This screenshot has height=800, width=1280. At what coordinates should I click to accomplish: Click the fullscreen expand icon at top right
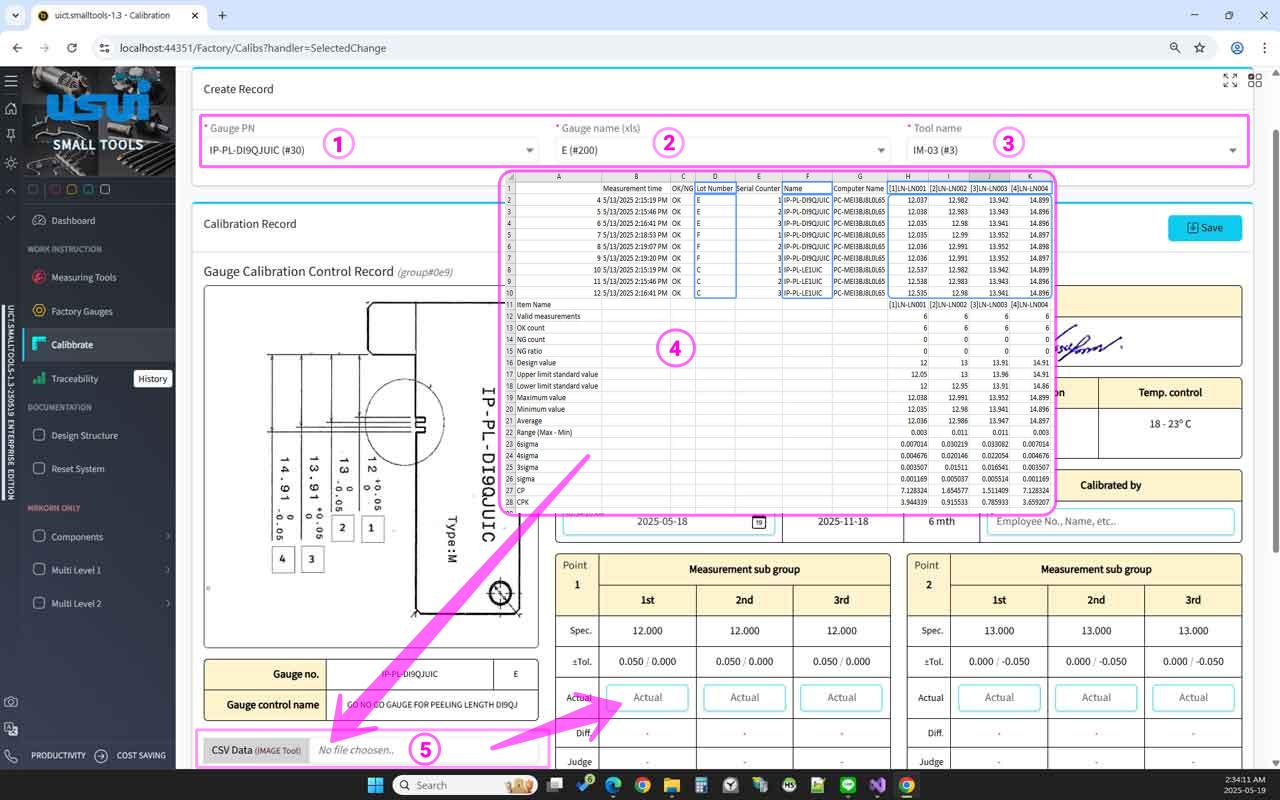pos(1230,80)
